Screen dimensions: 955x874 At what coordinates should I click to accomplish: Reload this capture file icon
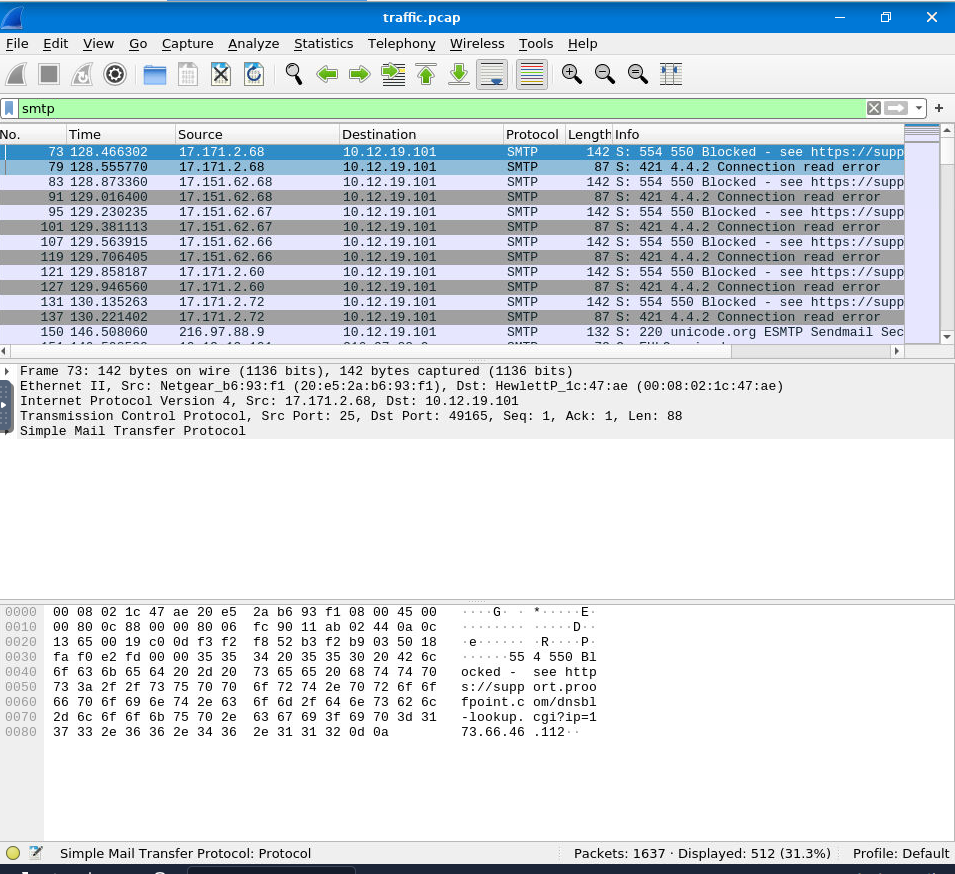[253, 74]
